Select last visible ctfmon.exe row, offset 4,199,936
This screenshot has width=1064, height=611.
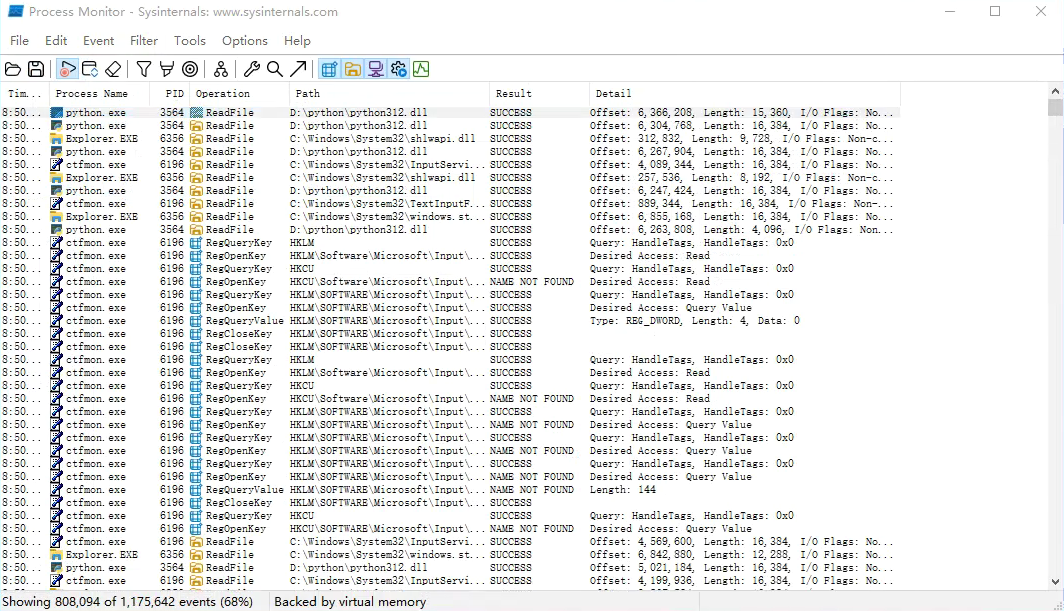pos(451,580)
